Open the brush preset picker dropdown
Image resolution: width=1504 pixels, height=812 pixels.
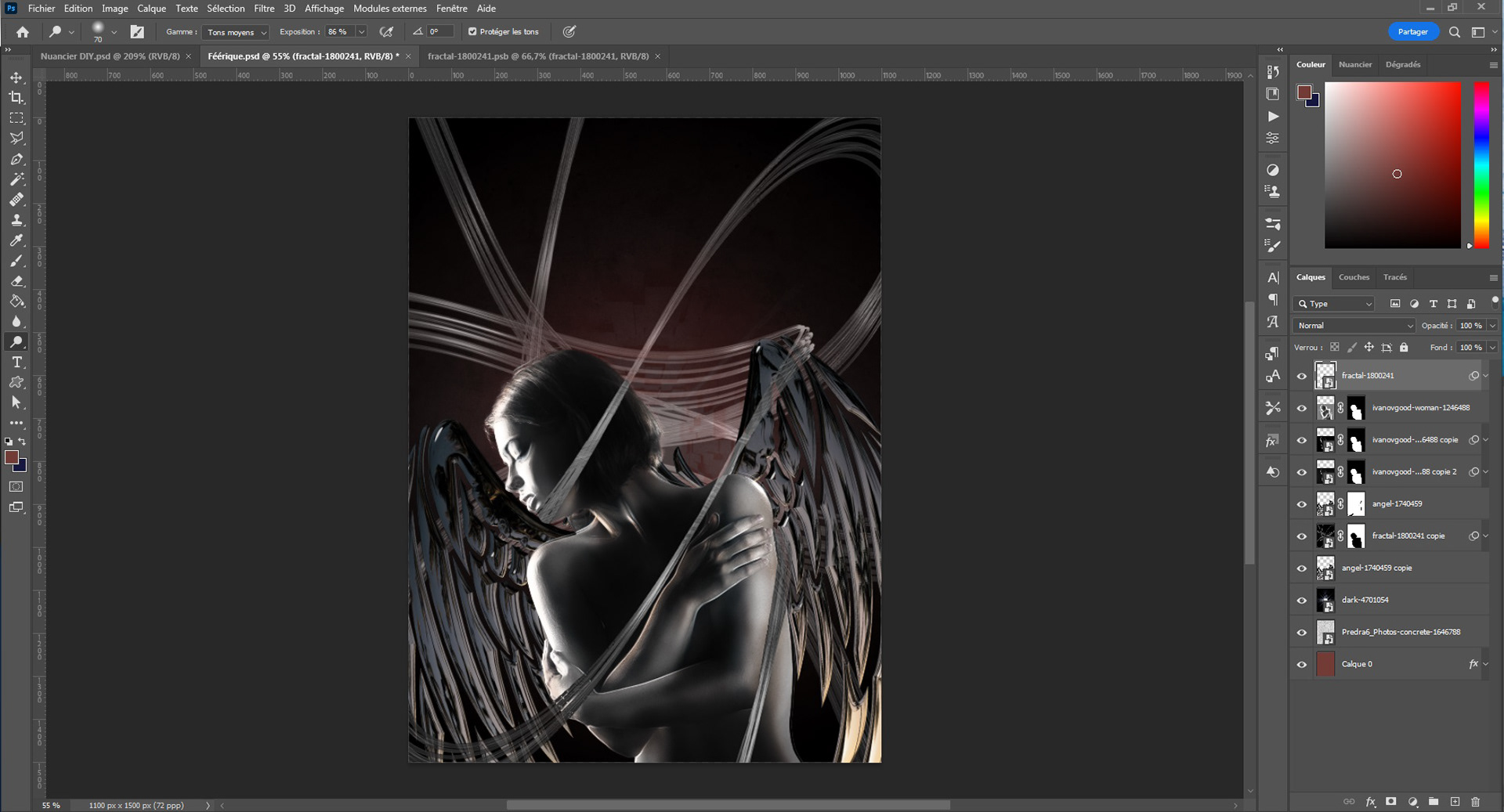(x=114, y=32)
